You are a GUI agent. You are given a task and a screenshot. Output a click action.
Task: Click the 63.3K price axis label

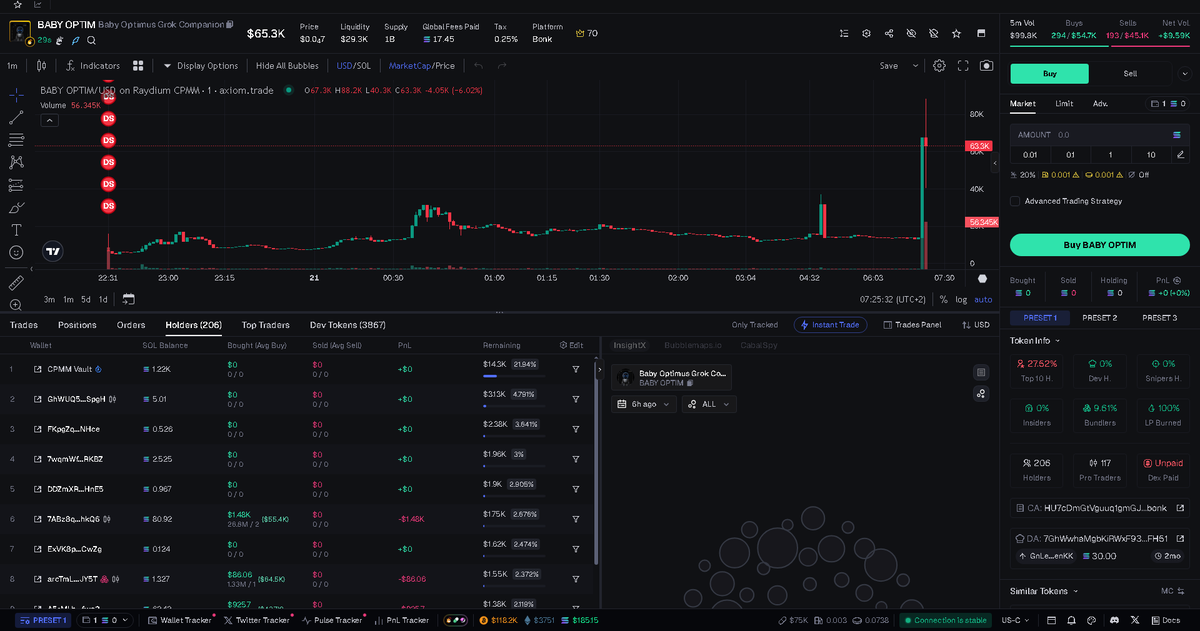[x=979, y=146]
